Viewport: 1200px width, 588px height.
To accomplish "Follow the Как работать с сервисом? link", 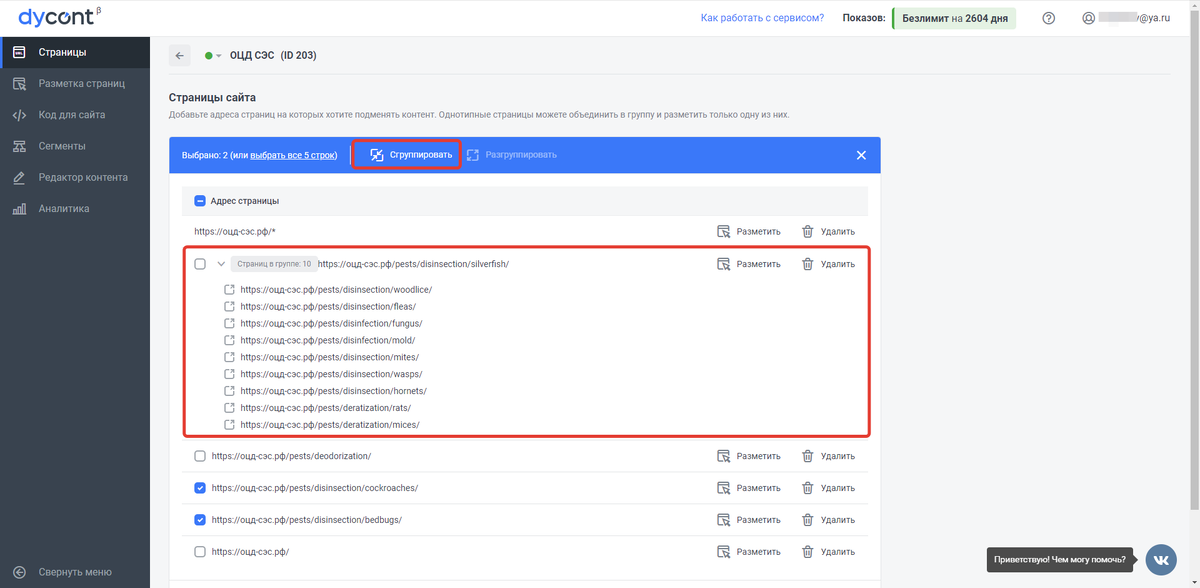I will click(762, 18).
